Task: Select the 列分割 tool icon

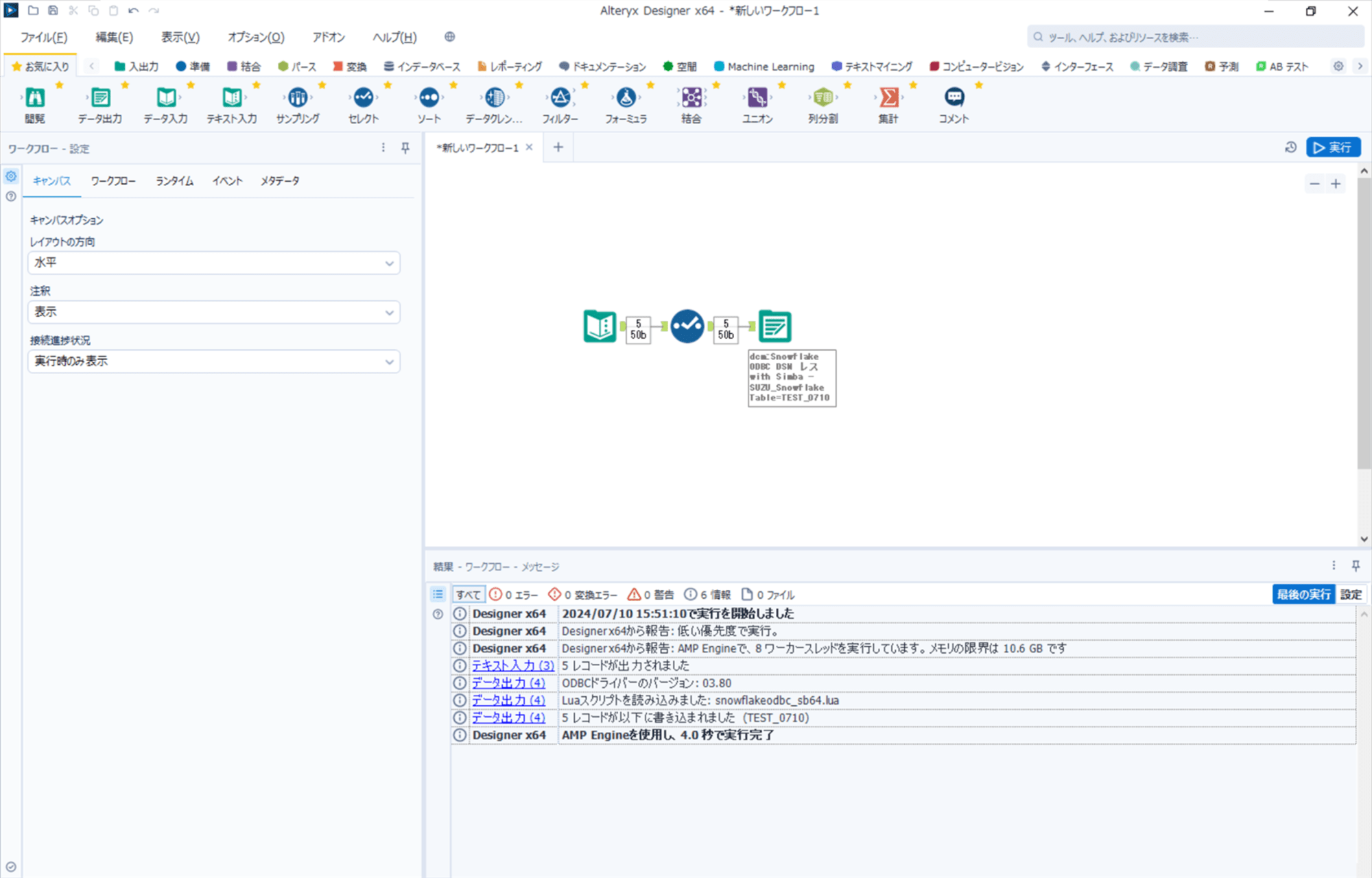Action: coord(823,97)
